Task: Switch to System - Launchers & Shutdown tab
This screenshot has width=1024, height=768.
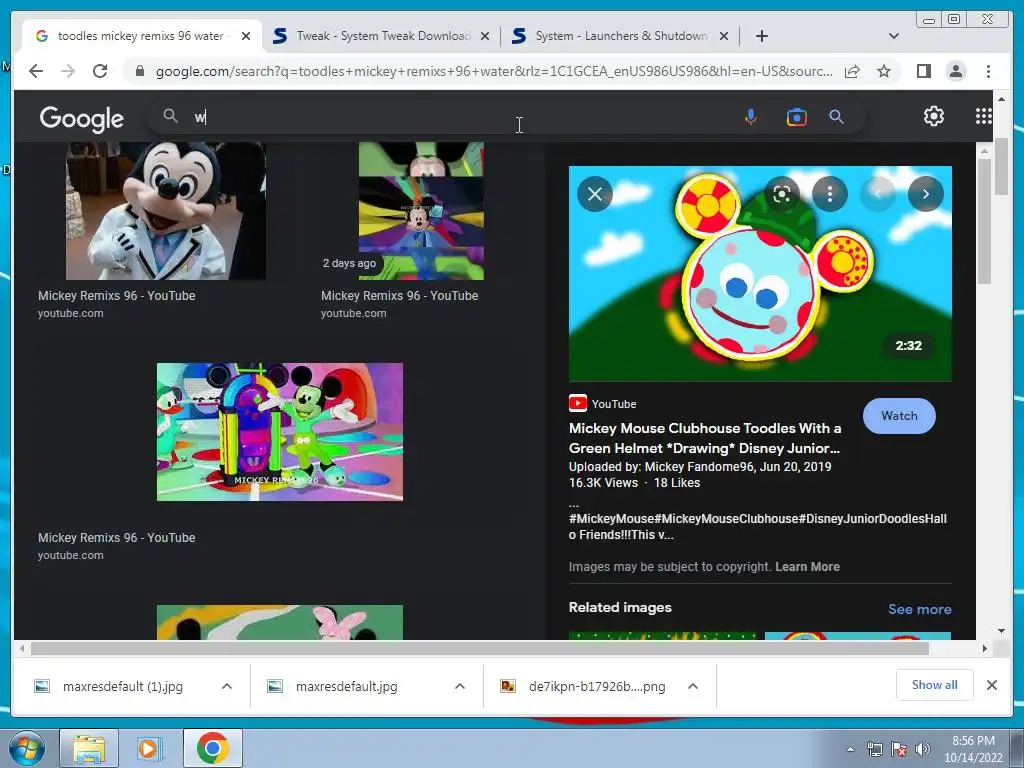Action: coord(620,36)
